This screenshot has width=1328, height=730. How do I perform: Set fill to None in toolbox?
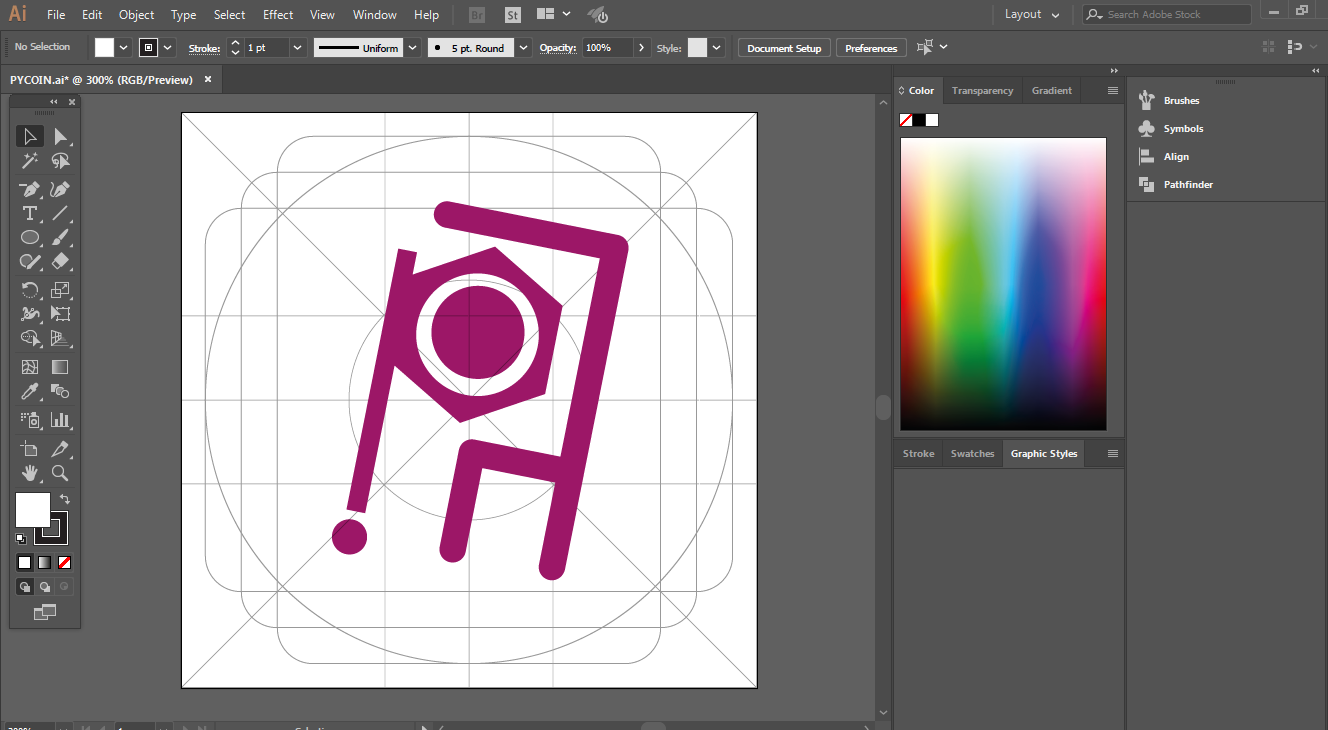pos(65,562)
